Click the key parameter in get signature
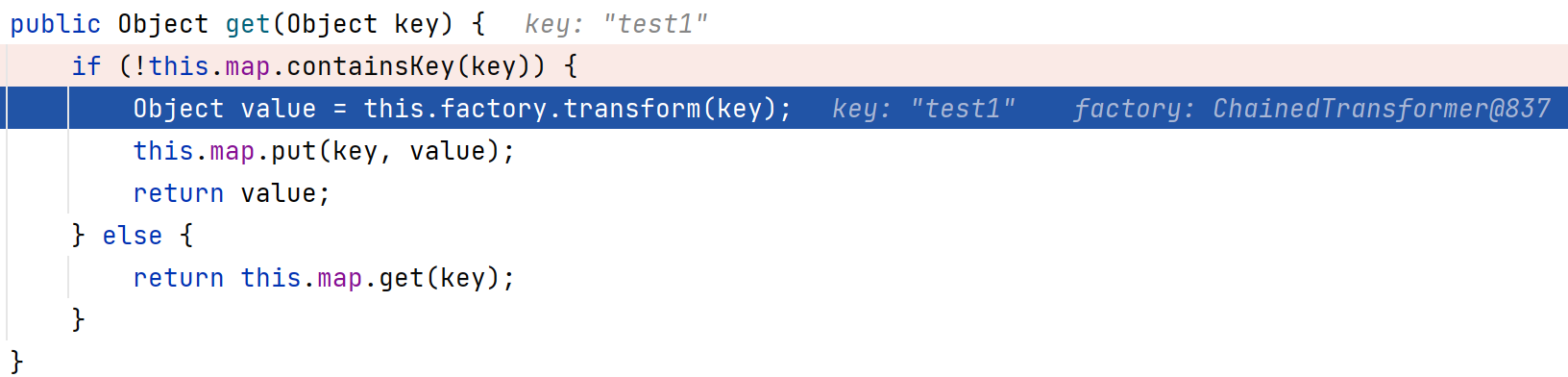 coord(417,24)
